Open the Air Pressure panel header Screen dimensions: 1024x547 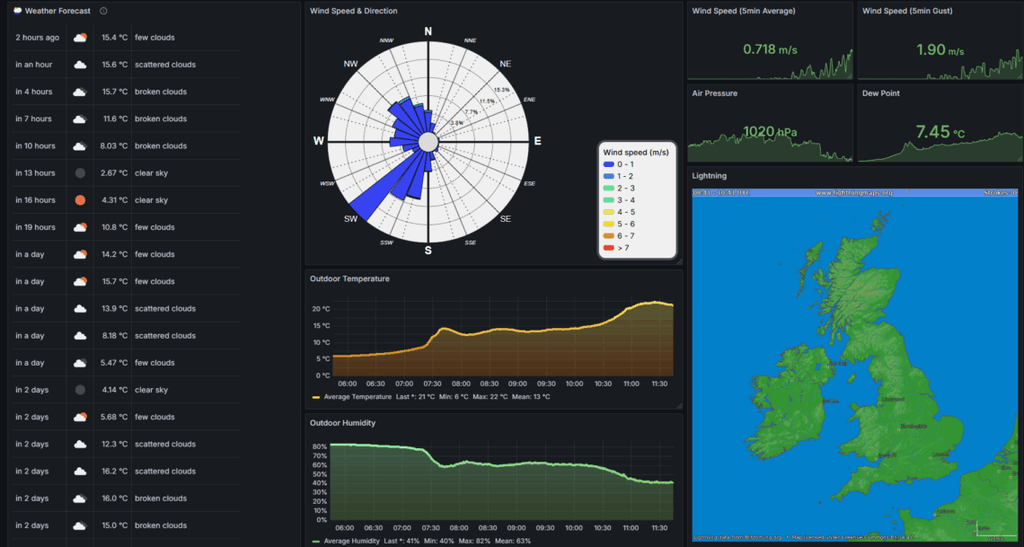tap(715, 93)
